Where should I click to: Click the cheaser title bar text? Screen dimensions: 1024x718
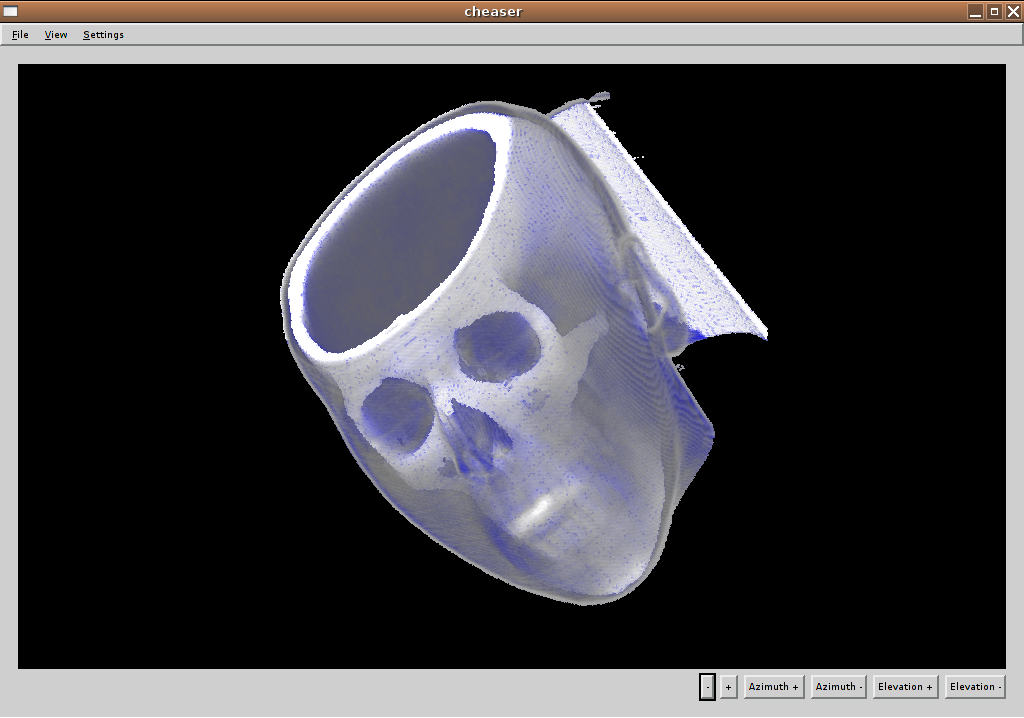point(493,11)
